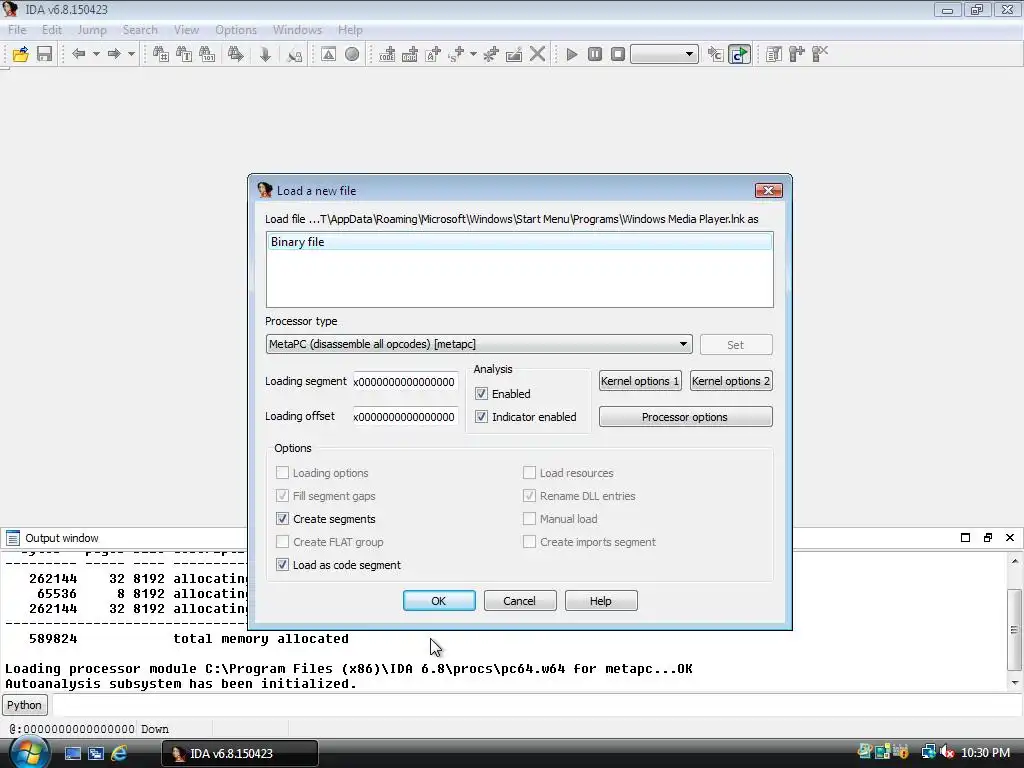Click the Kernel options 2 button
1024x768 pixels.
tap(731, 381)
